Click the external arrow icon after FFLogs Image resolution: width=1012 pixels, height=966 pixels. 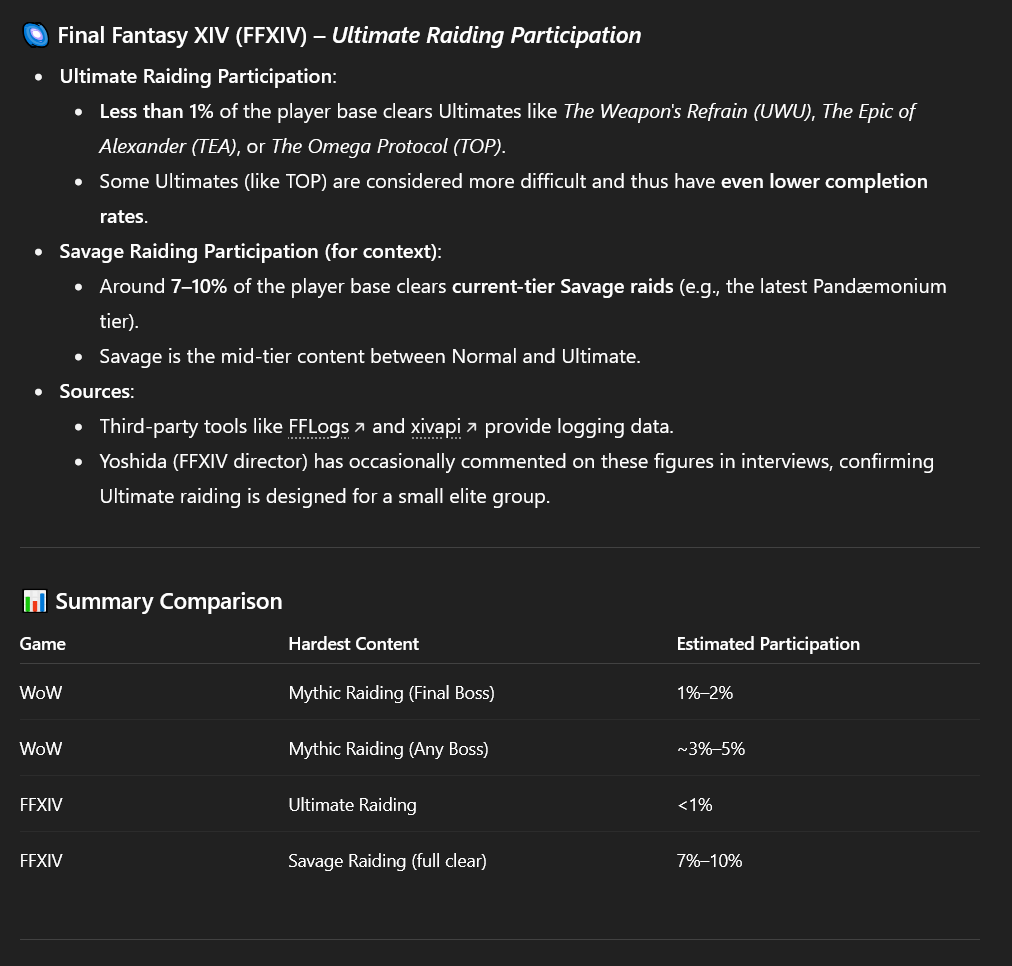360,427
